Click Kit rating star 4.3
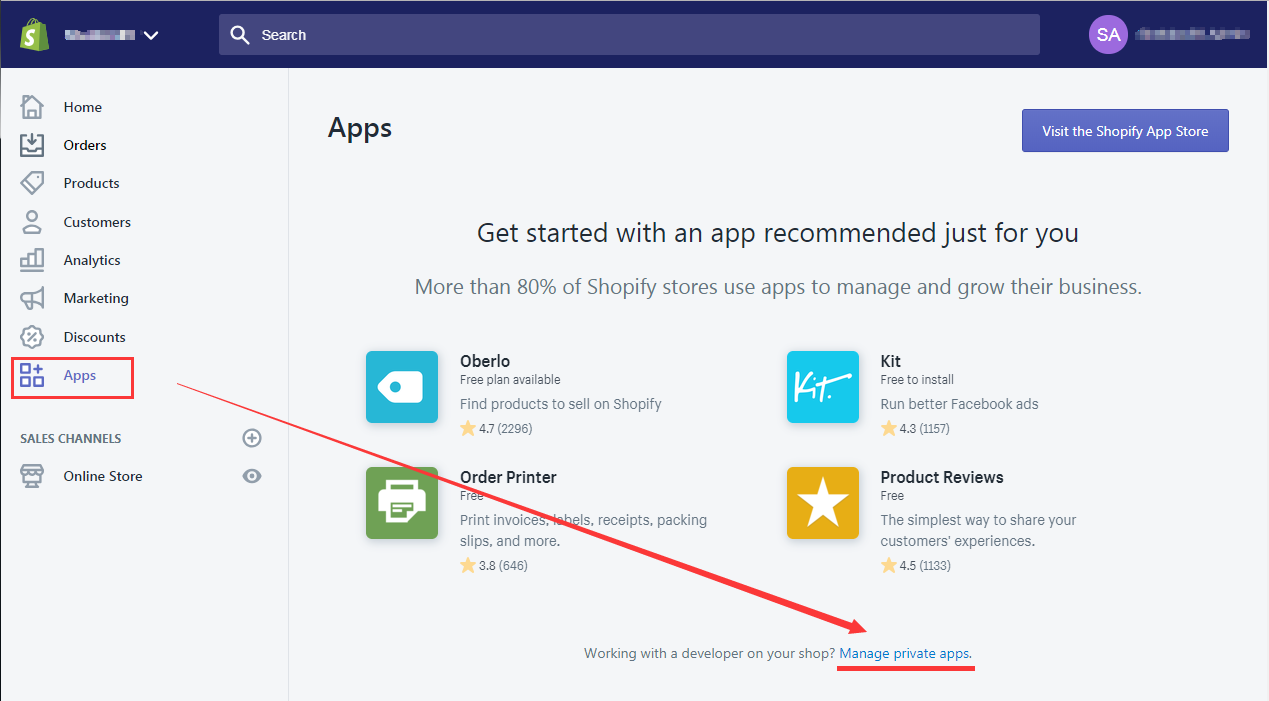Screen dimensions: 1269x701 [889, 428]
